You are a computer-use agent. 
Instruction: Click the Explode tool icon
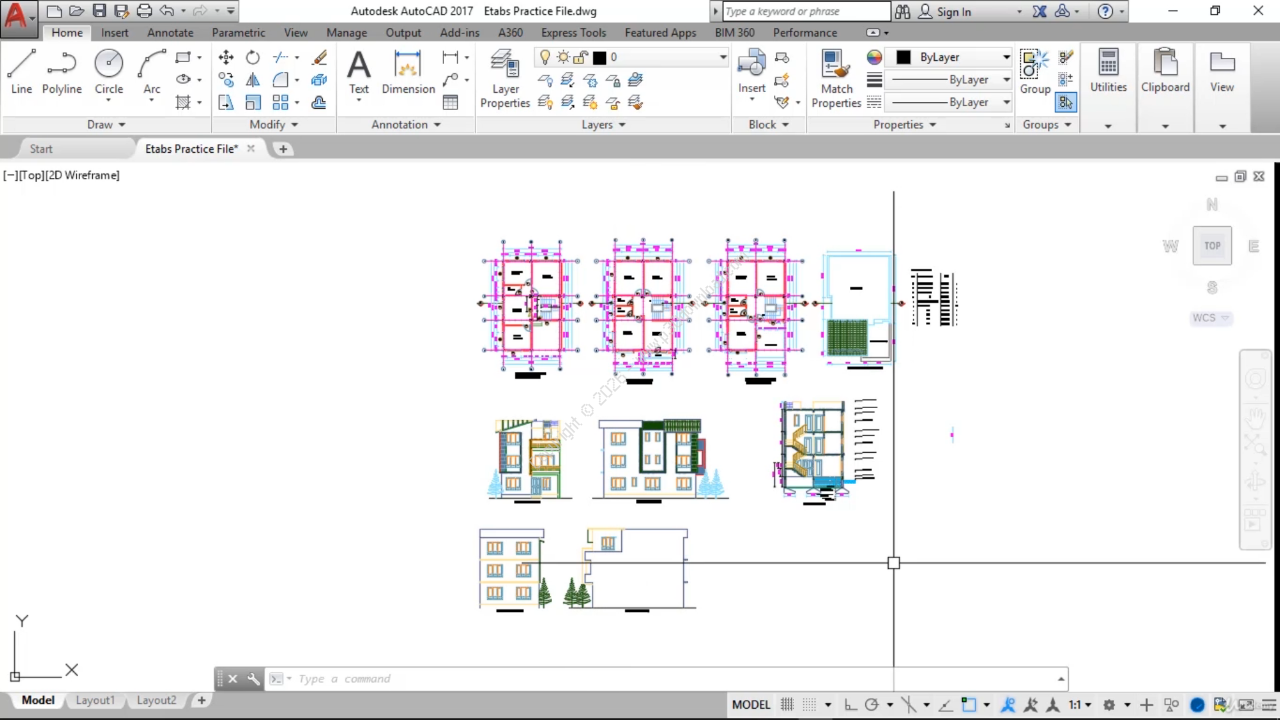[x=319, y=80]
